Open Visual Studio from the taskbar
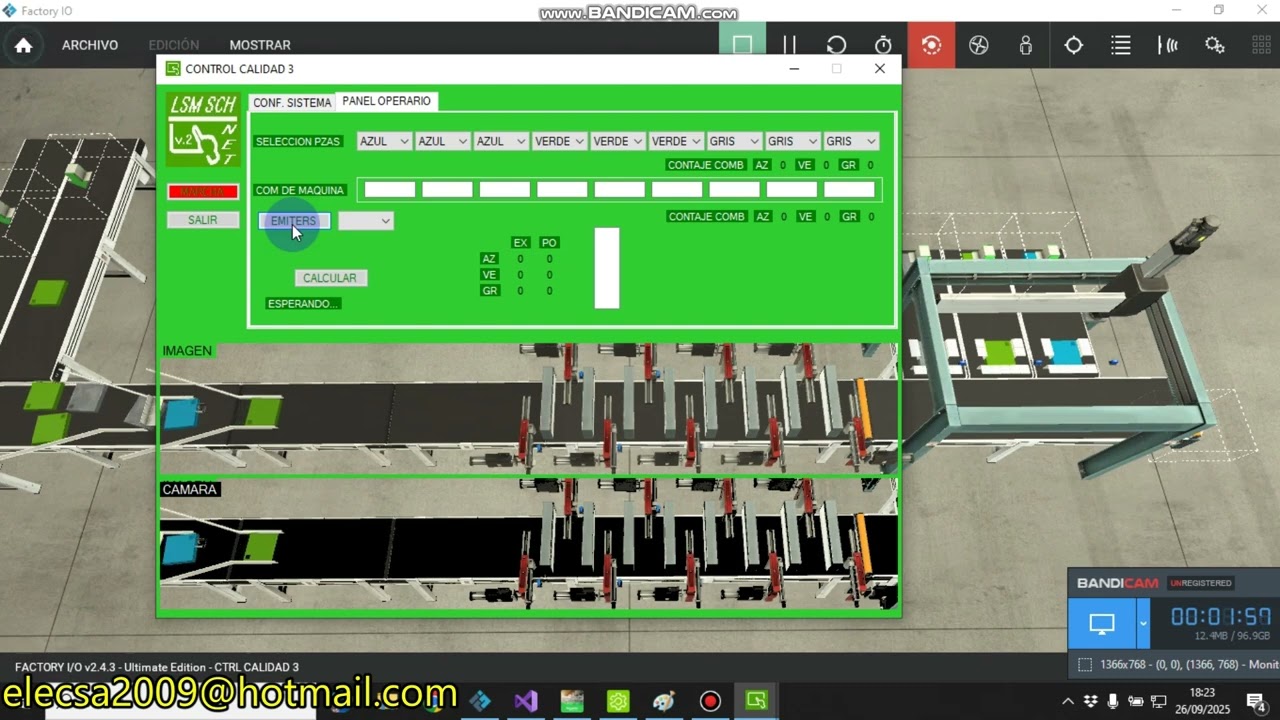The height and width of the screenshot is (720, 1280). point(526,701)
